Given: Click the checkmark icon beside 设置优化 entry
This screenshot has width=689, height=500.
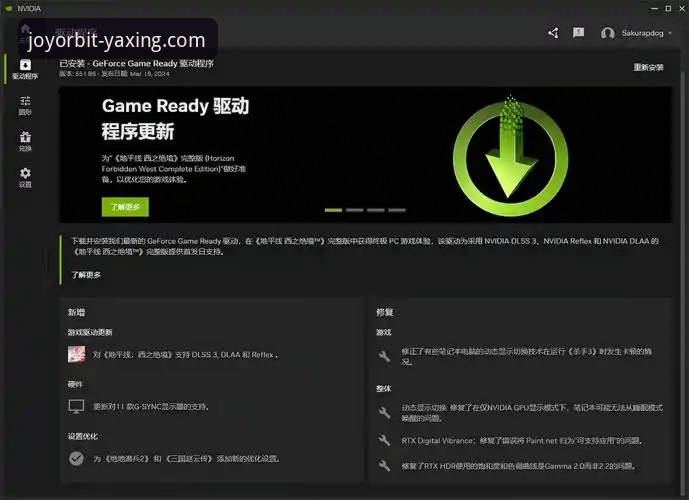Looking at the screenshot, I should 76,458.
